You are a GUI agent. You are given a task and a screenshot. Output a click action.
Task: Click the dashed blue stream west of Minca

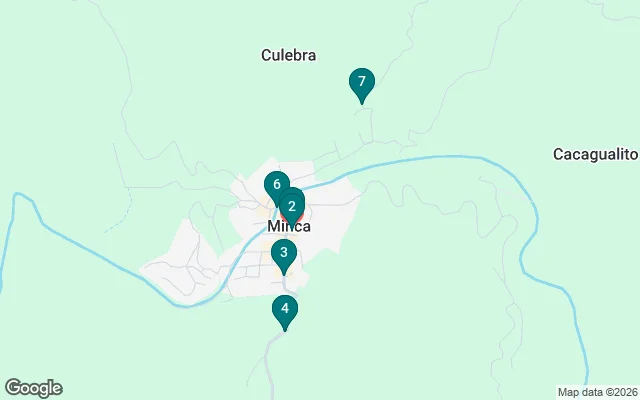click(120, 218)
